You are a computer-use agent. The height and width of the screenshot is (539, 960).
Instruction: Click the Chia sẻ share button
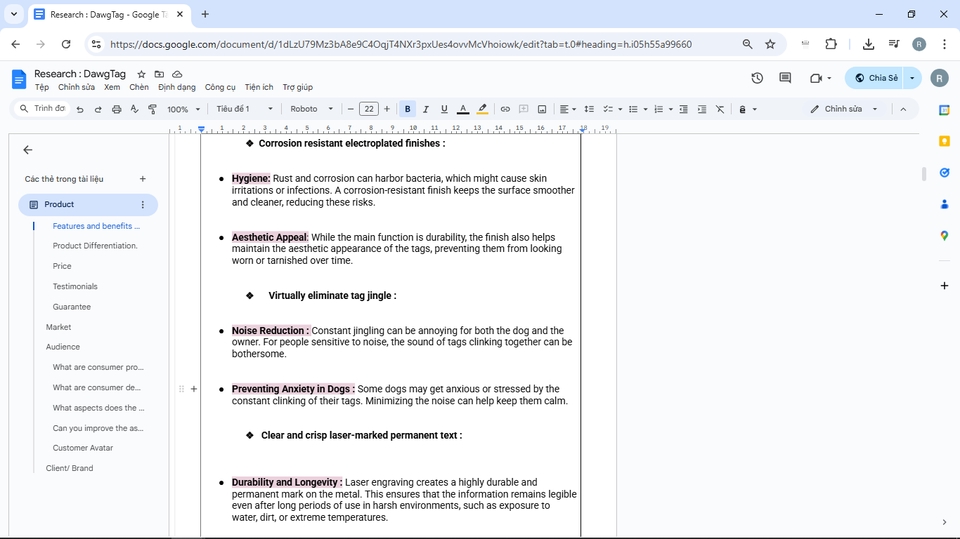tap(875, 78)
